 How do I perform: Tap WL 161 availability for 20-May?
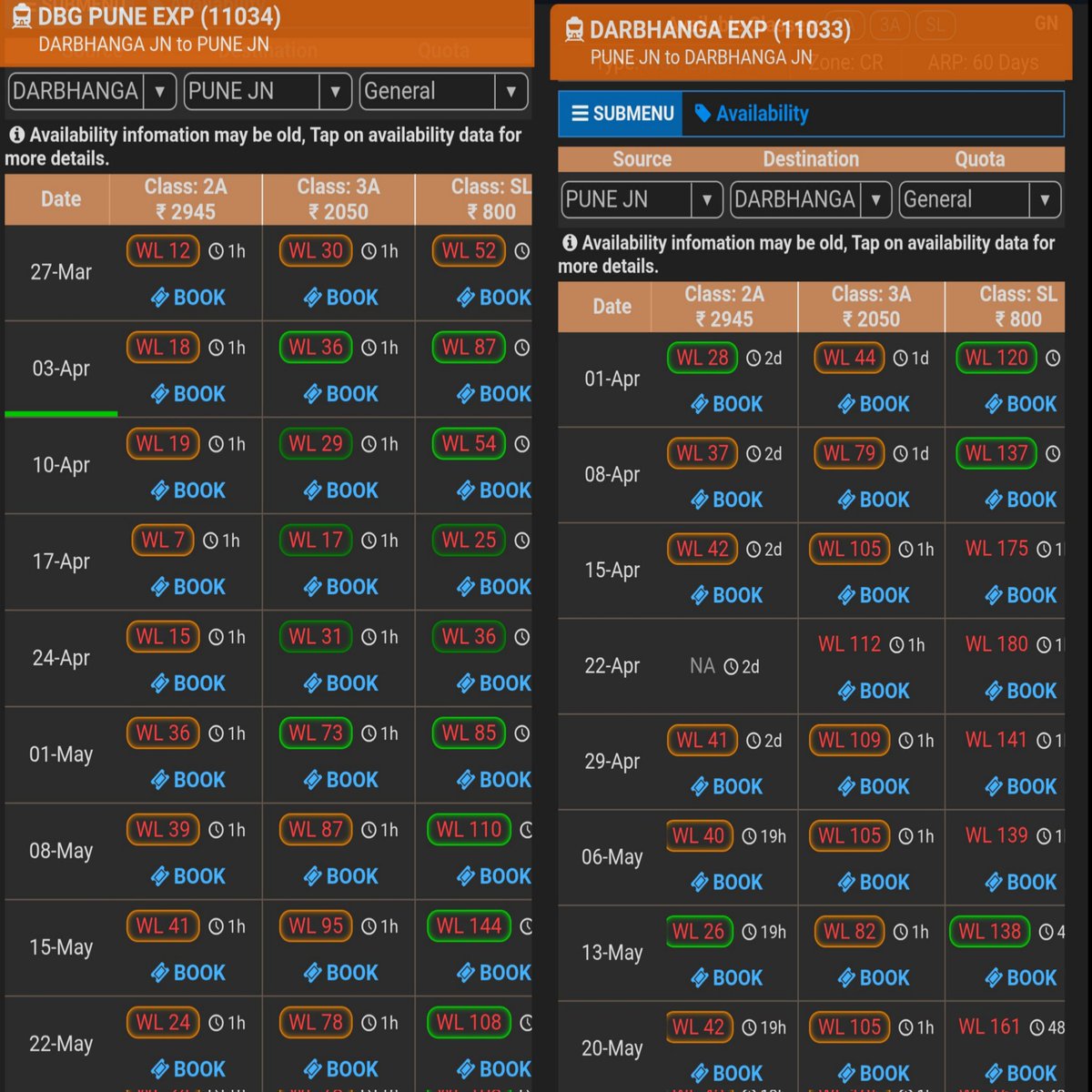[x=989, y=1026]
